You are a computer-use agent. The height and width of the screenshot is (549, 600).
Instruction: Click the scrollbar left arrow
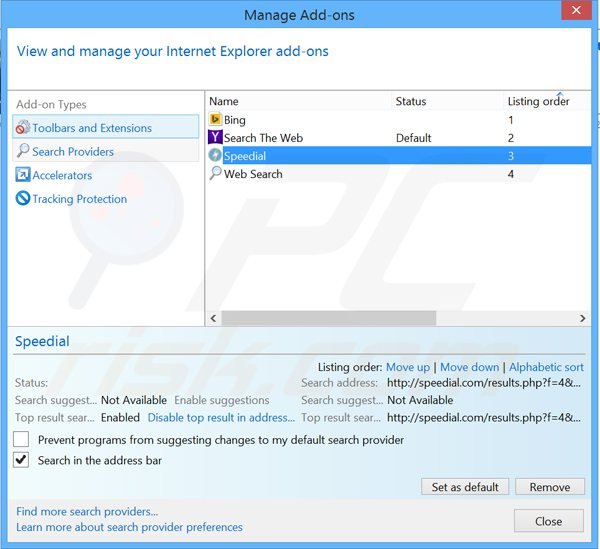tap(214, 318)
